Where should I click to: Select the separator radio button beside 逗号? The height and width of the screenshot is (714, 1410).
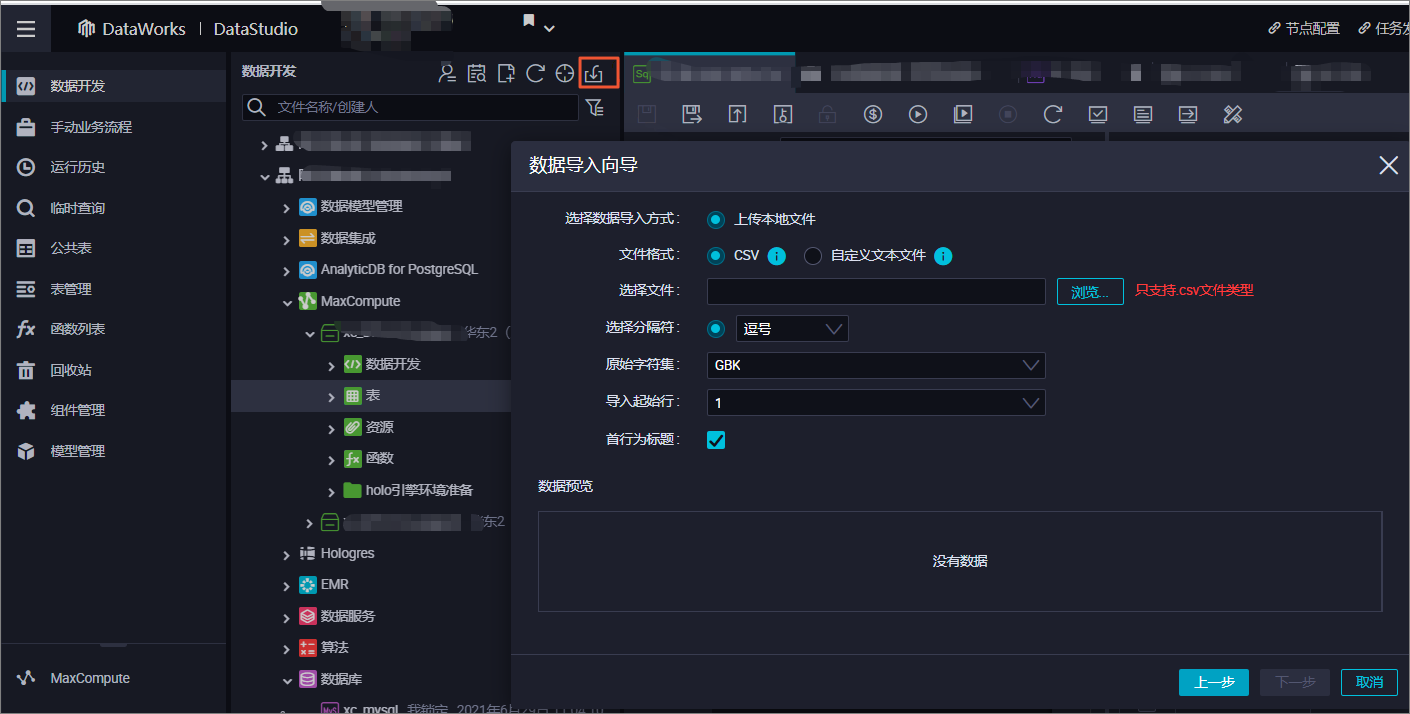pyautogui.click(x=716, y=329)
